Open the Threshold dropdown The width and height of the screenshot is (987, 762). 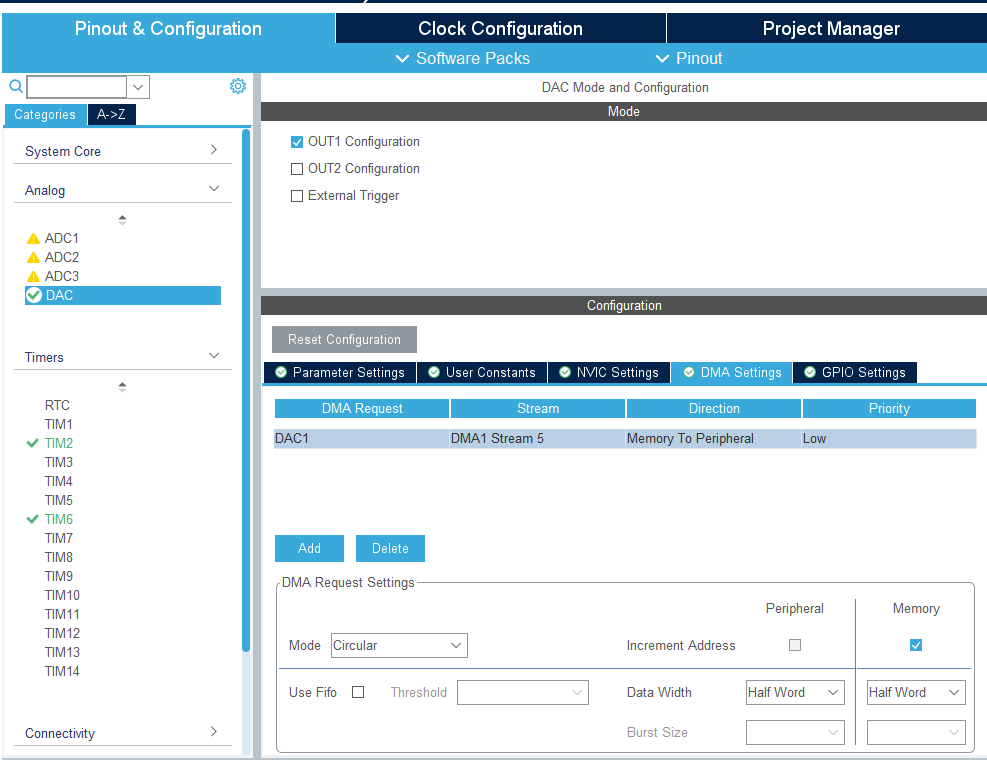pos(522,692)
